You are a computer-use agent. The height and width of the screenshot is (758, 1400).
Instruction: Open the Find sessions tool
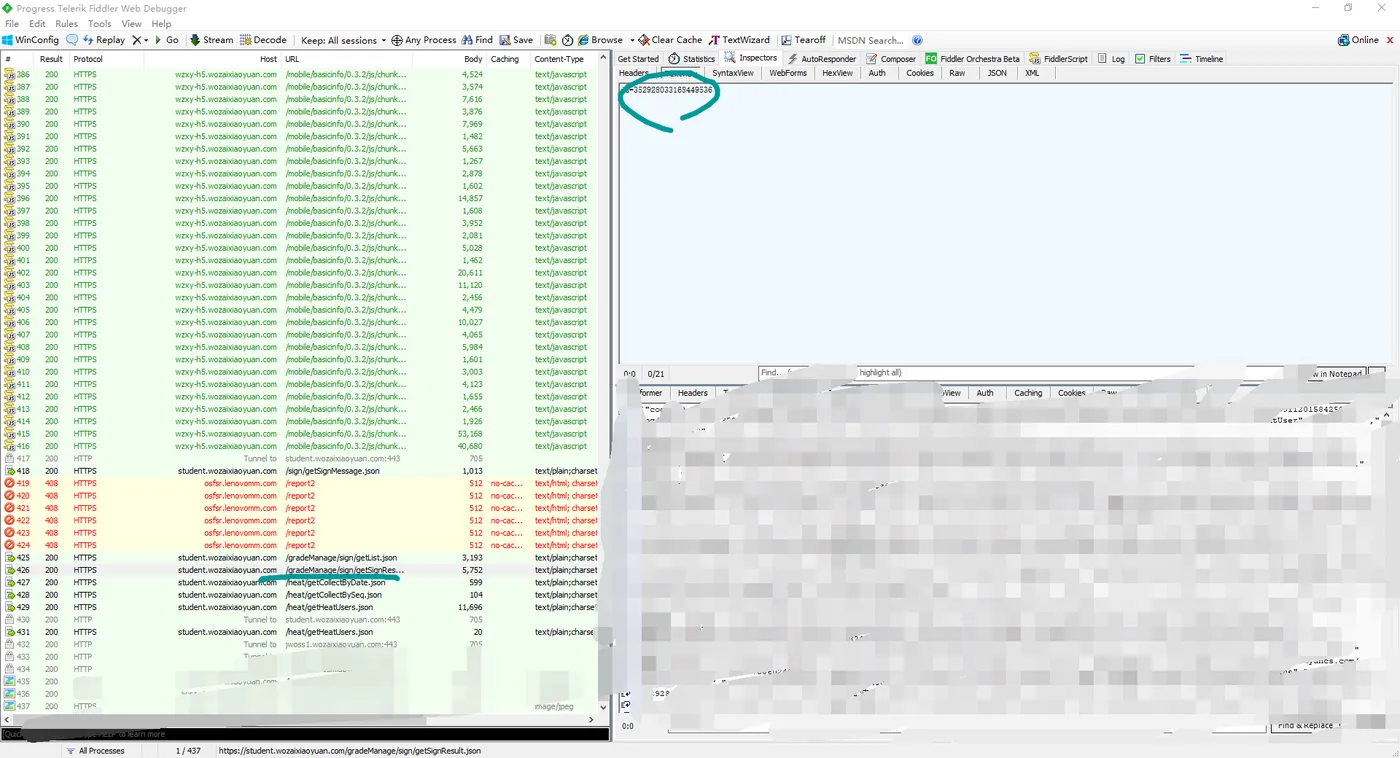click(x=477, y=40)
